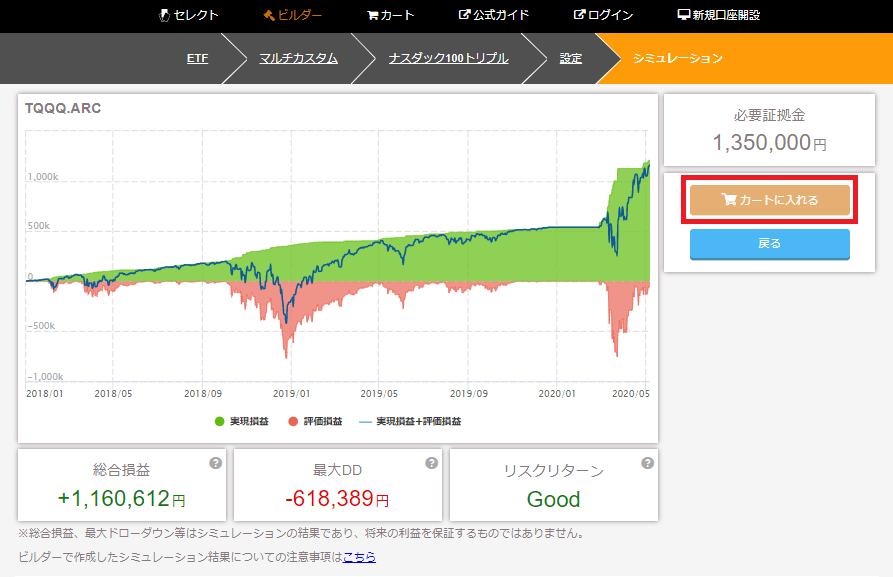Open the ビルダー menu item
Viewport: 893px width, 577px height.
(x=292, y=15)
